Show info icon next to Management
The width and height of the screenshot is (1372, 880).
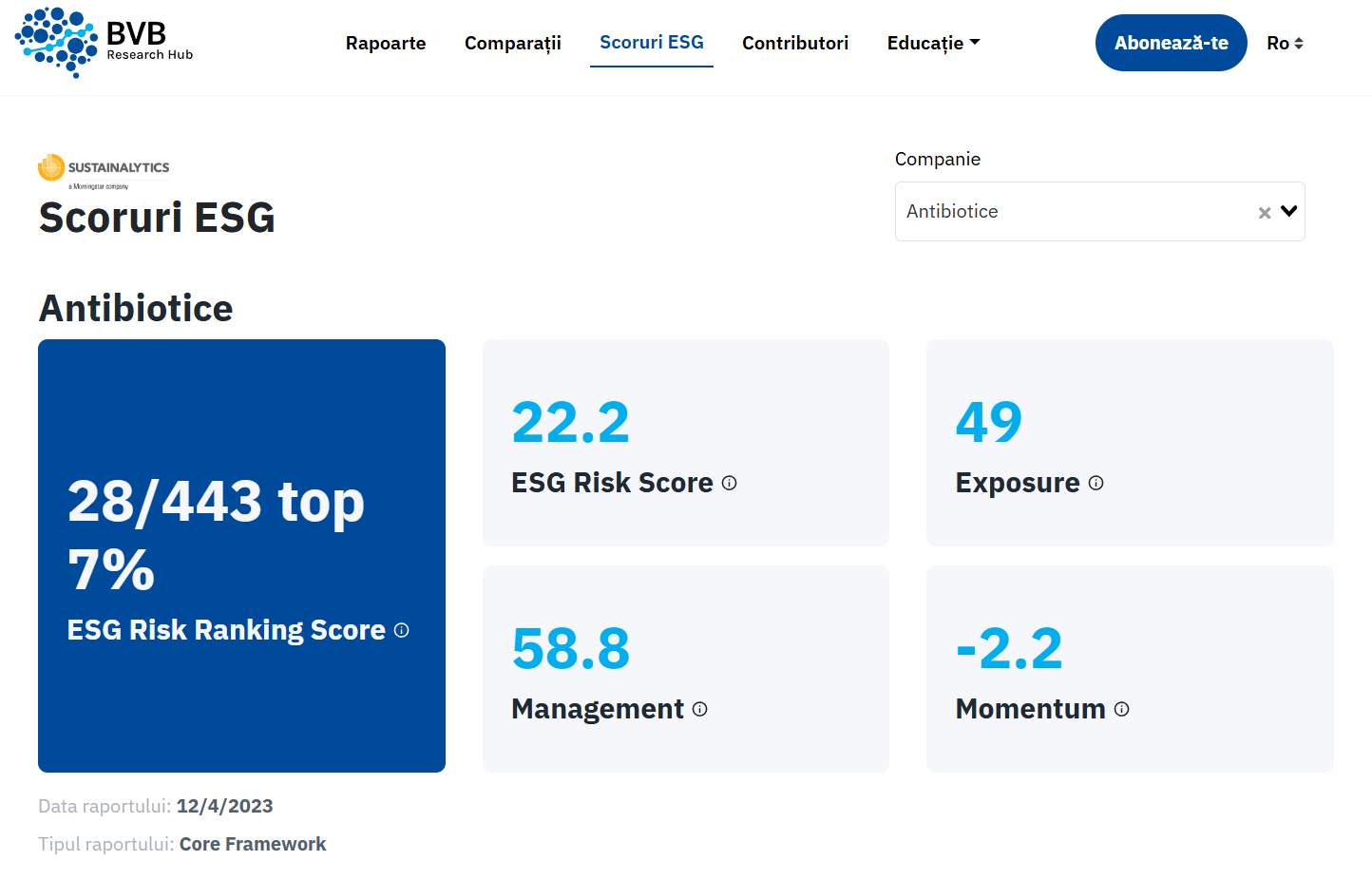pyautogui.click(x=700, y=709)
